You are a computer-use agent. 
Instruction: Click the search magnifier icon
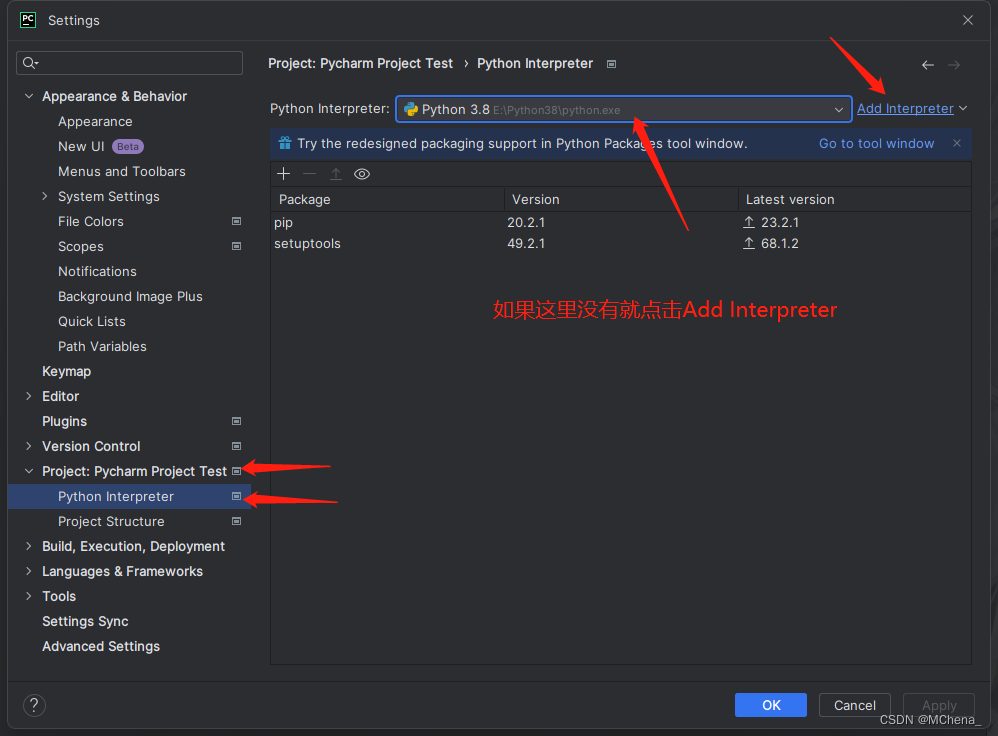click(x=30, y=62)
